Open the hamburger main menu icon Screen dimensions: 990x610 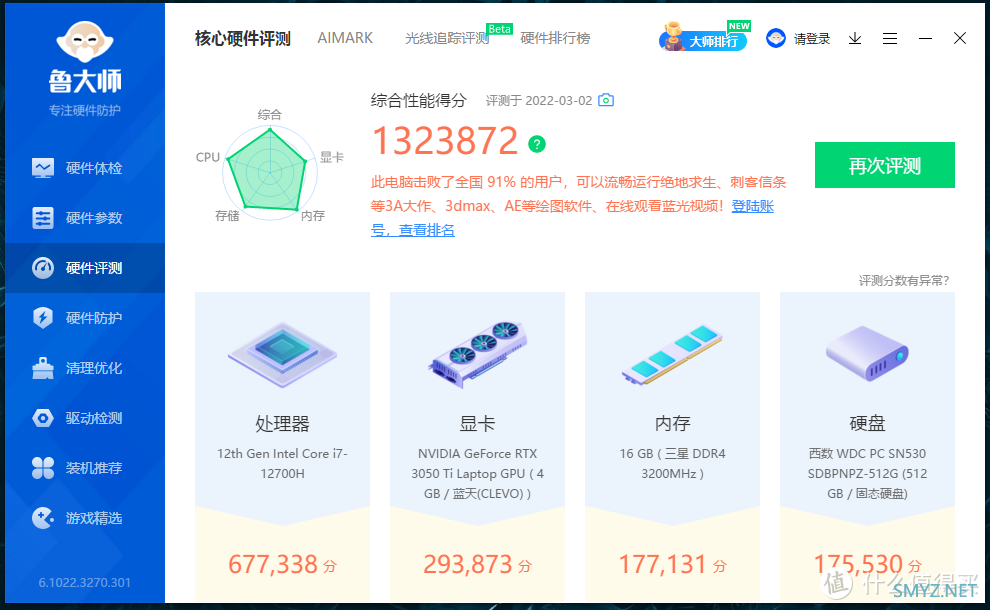890,39
